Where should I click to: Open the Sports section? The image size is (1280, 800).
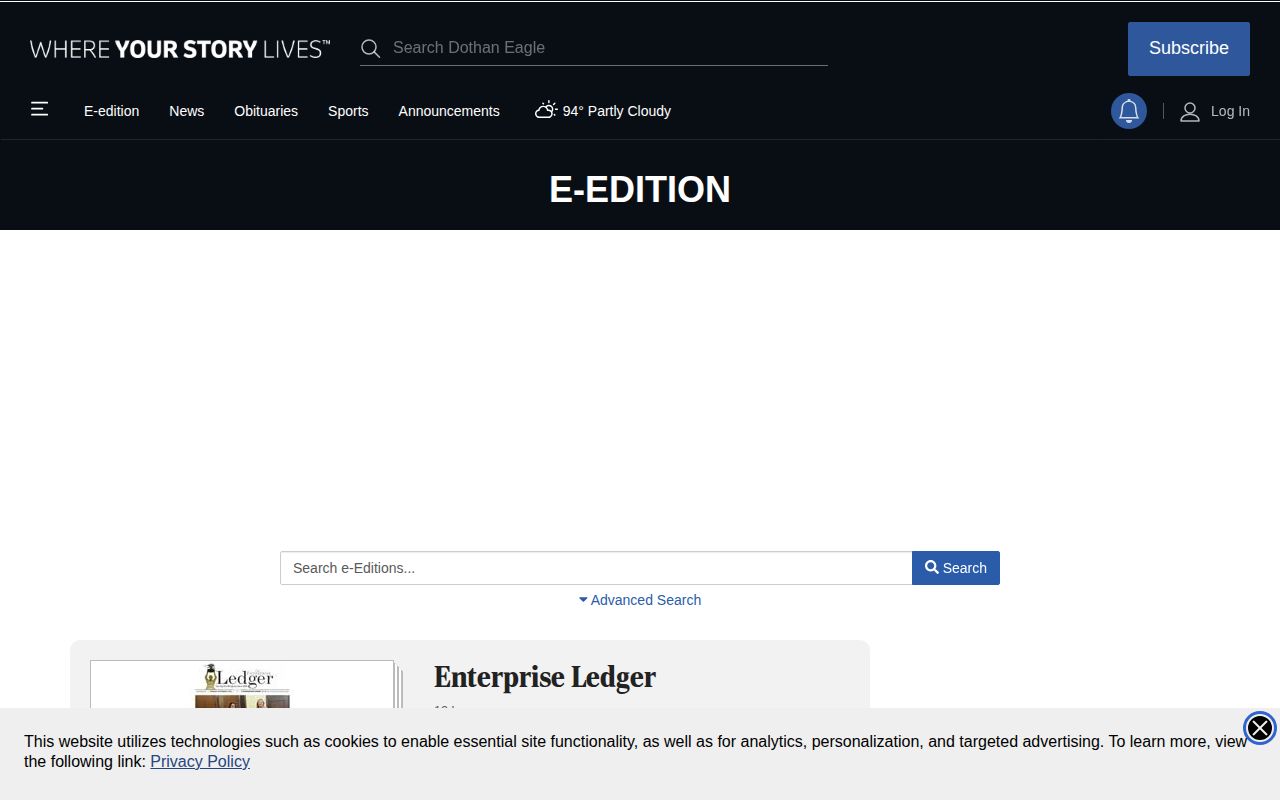pos(348,111)
